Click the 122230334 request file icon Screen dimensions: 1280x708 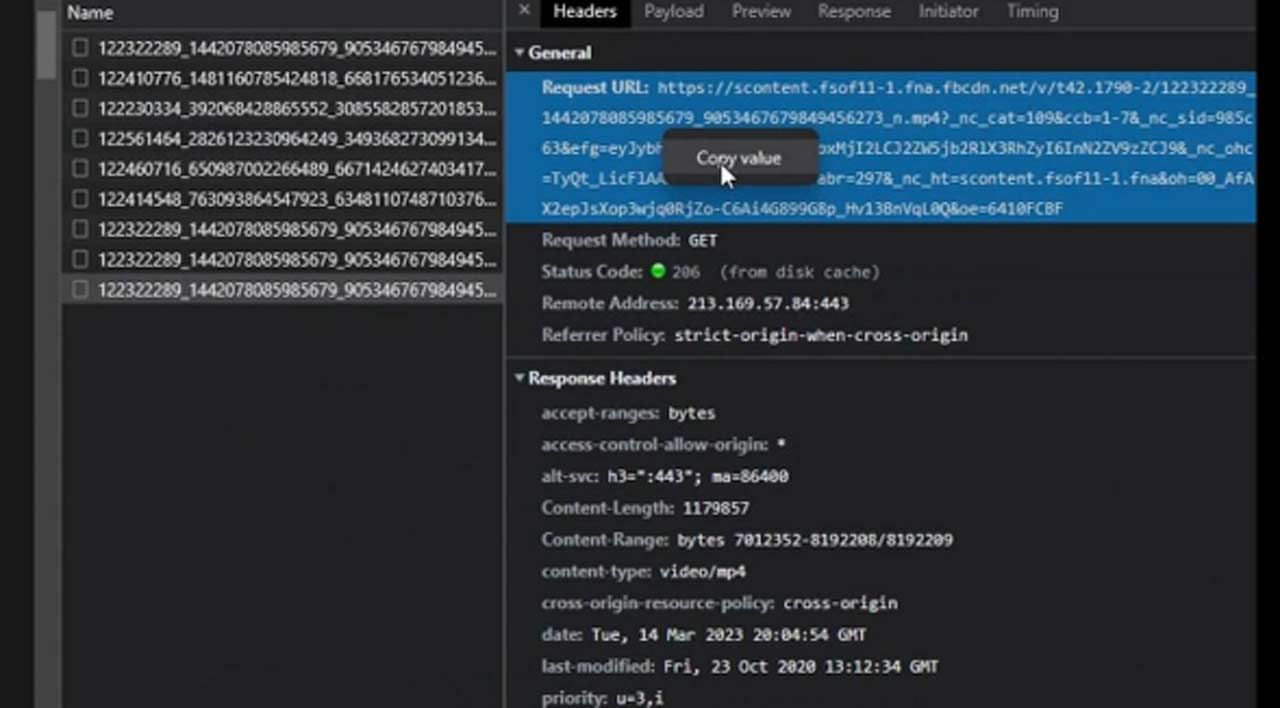(80, 108)
